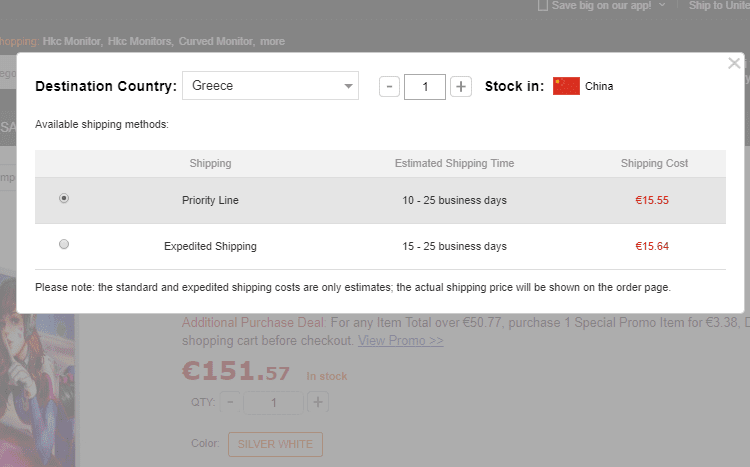Click the 'more' related searches link
Screen dimensions: 750x467
point(272,42)
